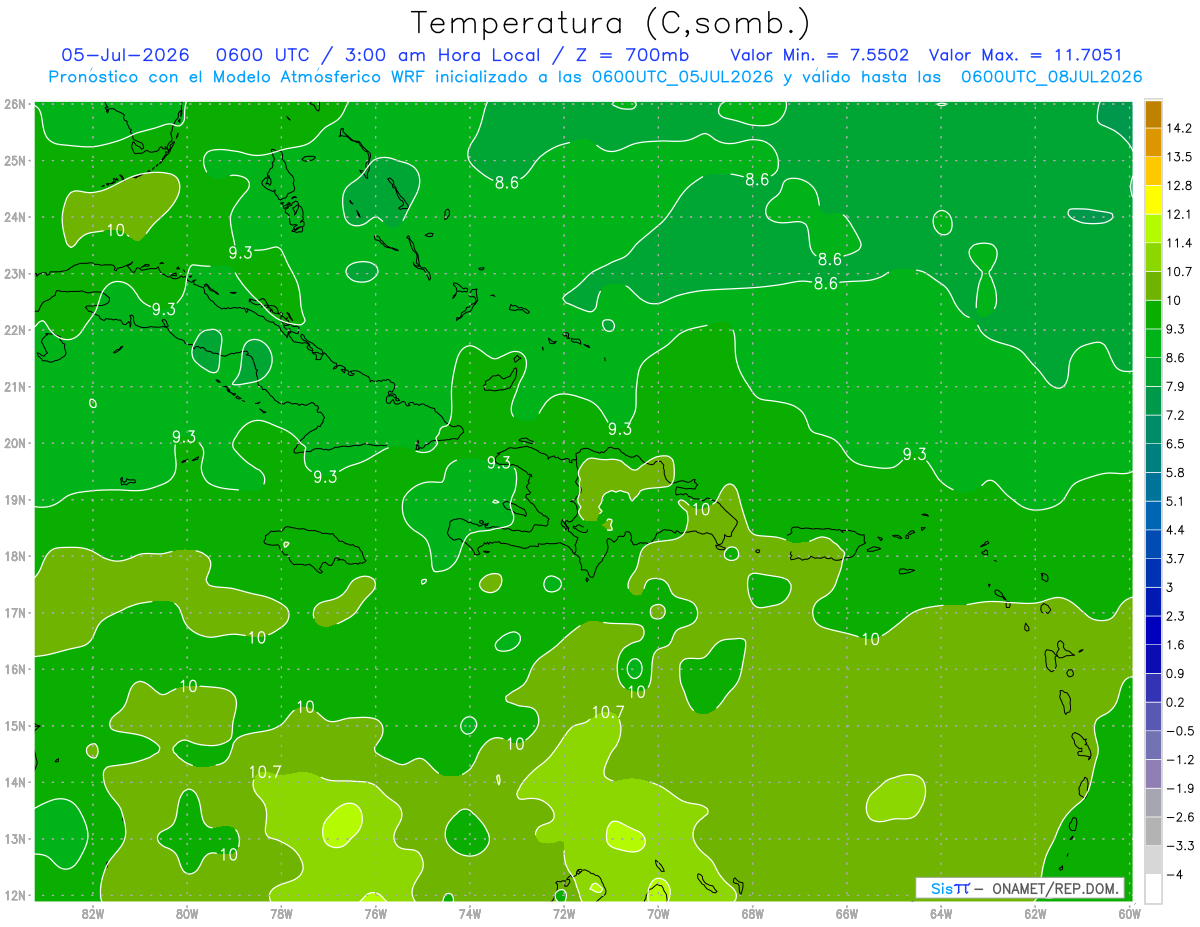The image size is (1200, 927).
Task: Click the "6.5" value on the color scale
Action: (1175, 443)
